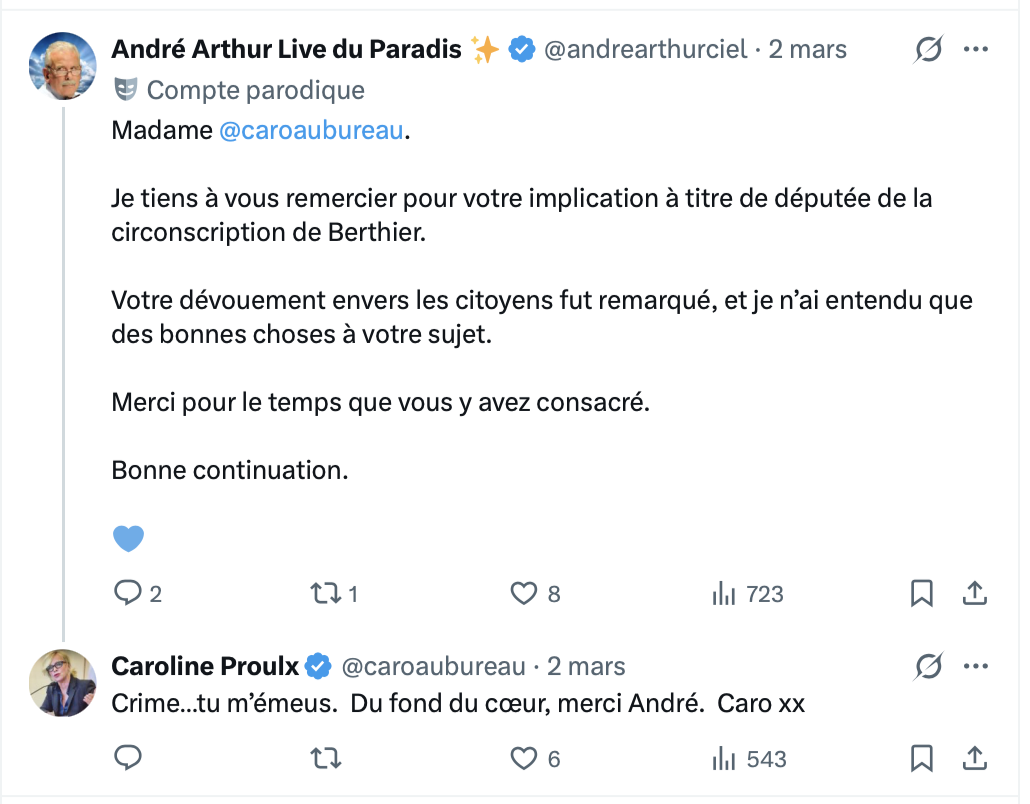Repost Caroline Proulx's reply

tap(324, 759)
